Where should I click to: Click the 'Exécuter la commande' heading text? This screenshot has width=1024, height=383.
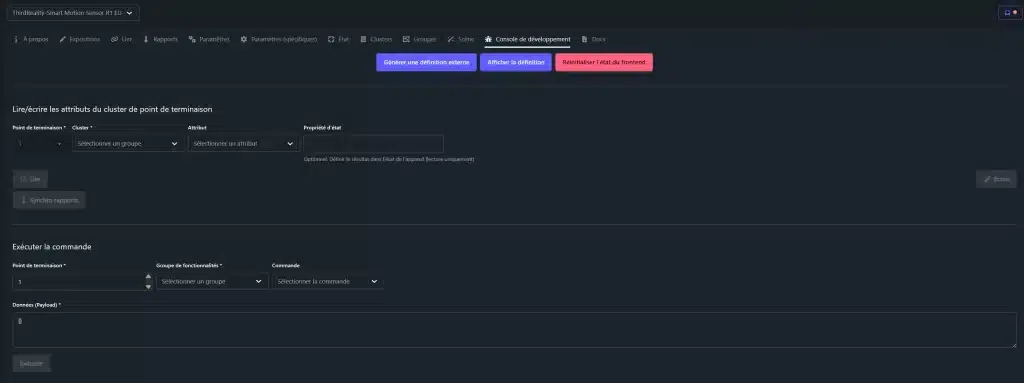coord(52,247)
